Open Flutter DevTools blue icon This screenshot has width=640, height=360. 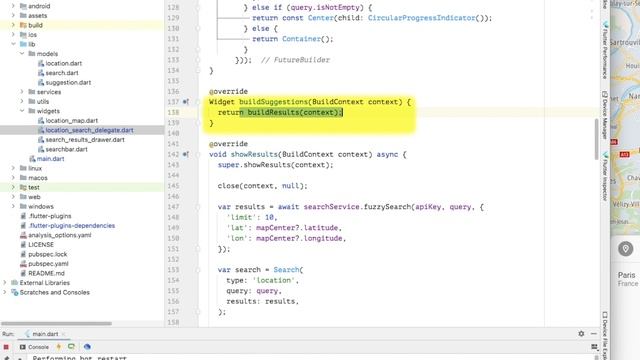click(87, 347)
